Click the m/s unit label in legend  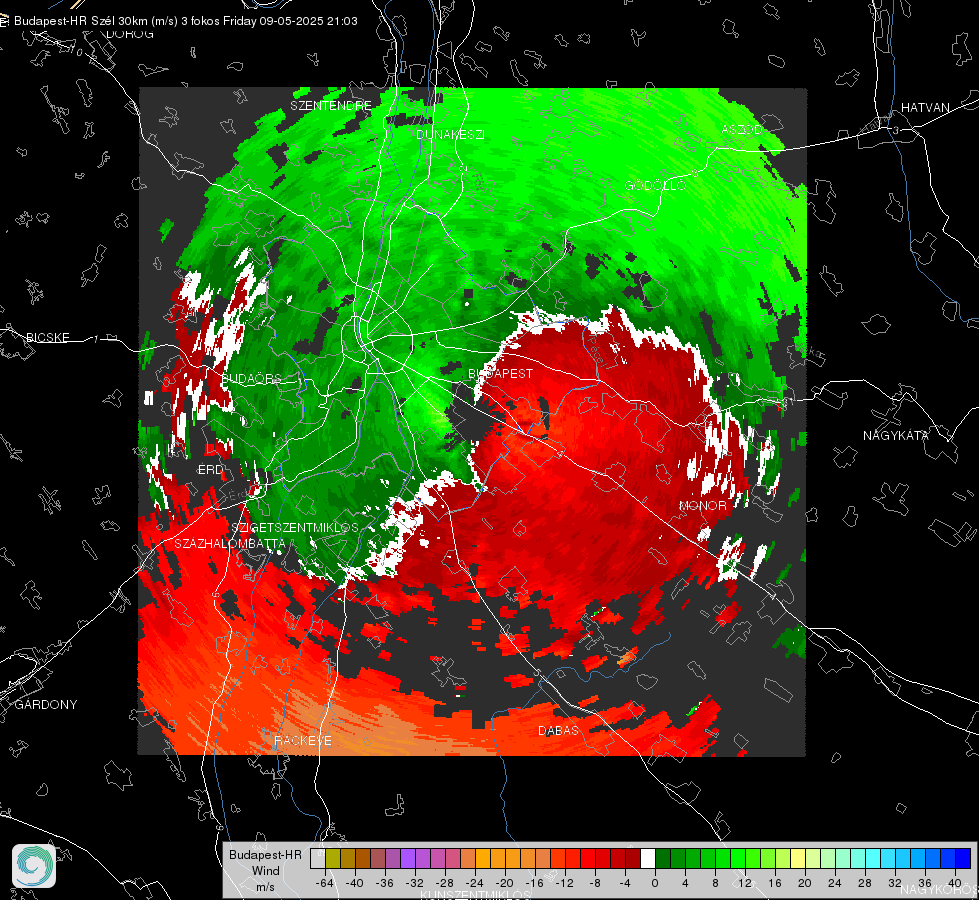pos(265,887)
